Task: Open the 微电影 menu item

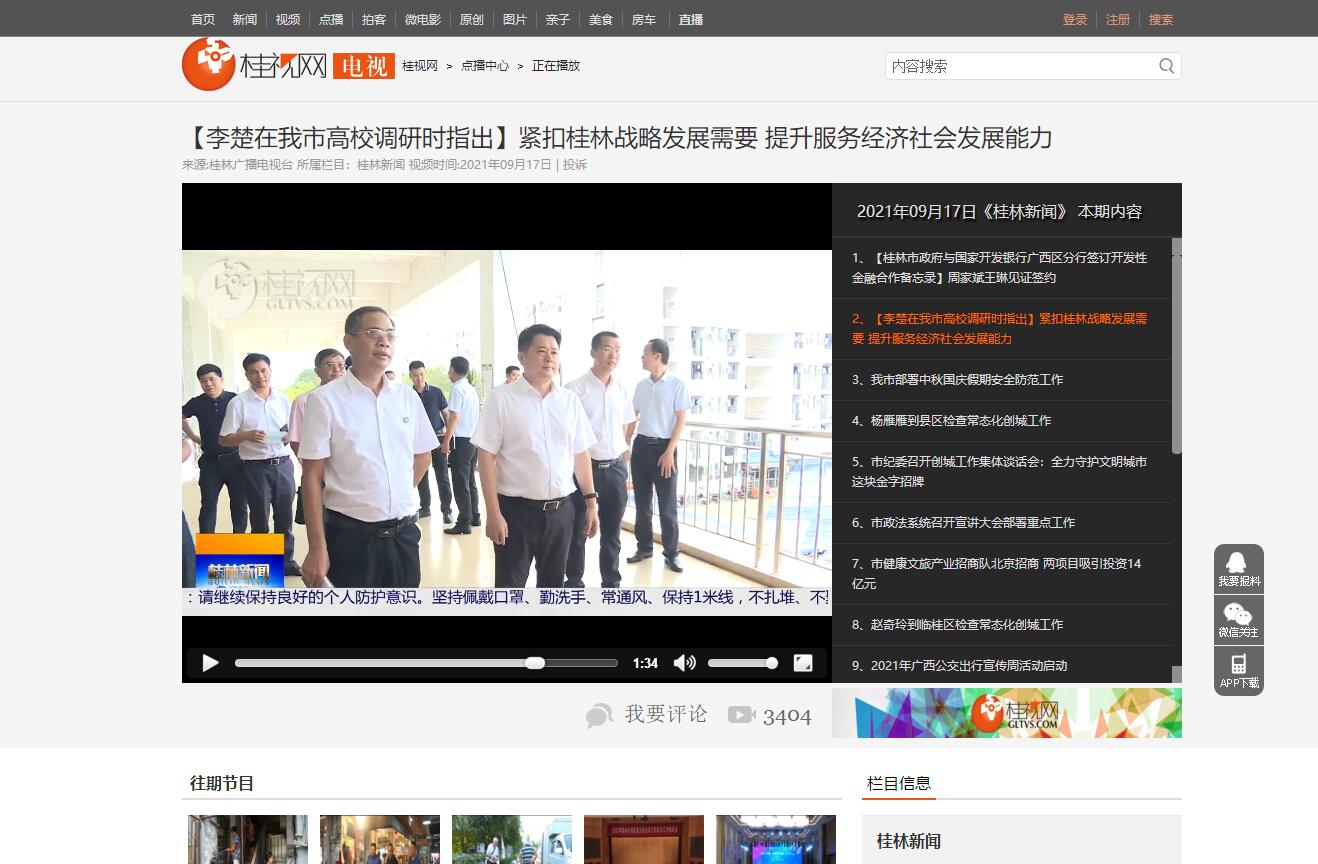Action: tap(422, 19)
